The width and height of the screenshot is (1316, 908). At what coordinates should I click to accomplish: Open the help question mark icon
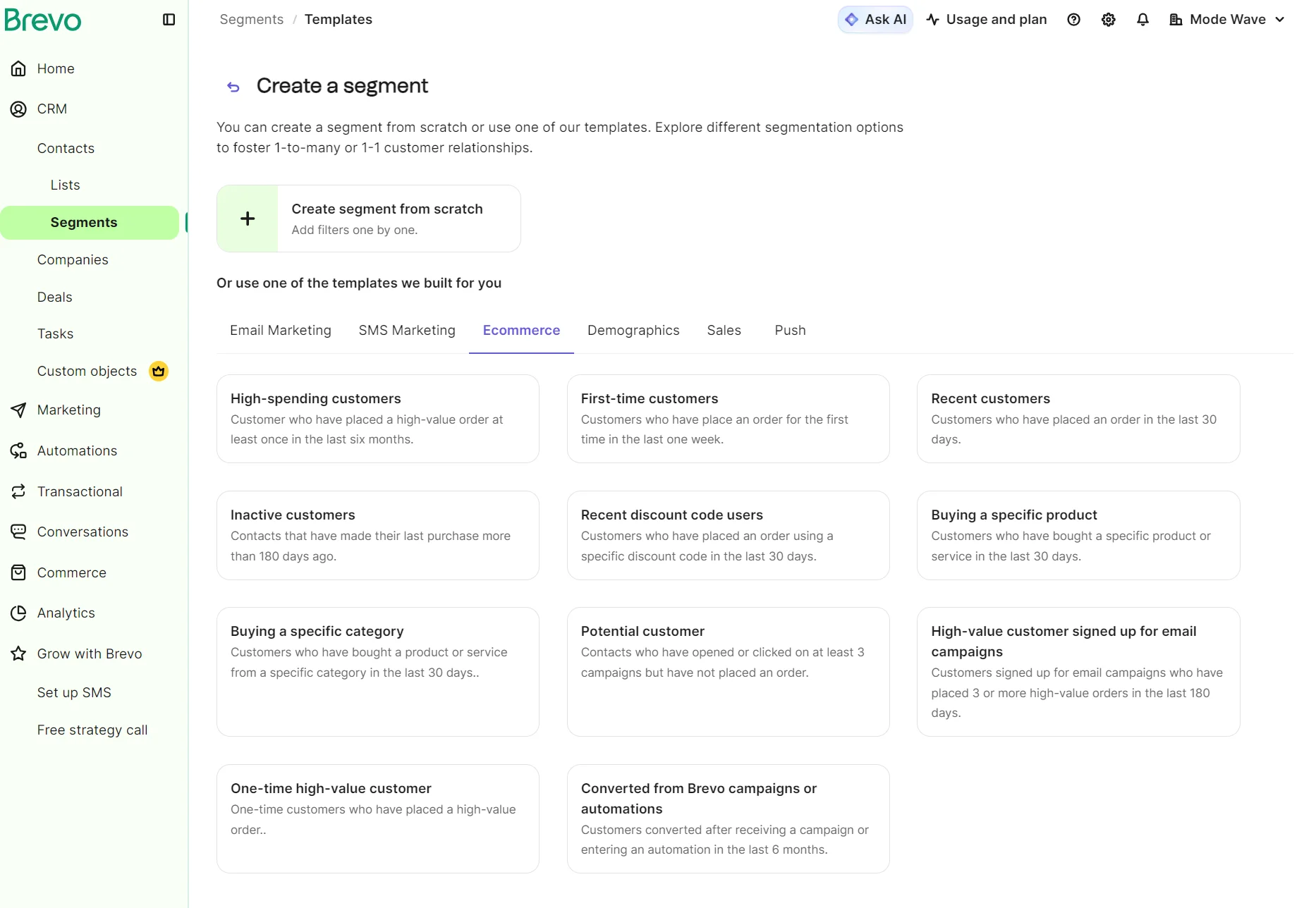pos(1073,20)
